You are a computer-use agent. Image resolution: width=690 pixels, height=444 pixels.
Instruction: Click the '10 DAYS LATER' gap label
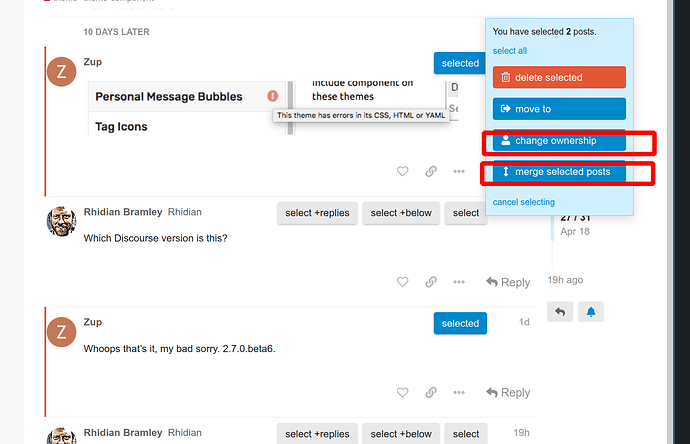(x=117, y=32)
